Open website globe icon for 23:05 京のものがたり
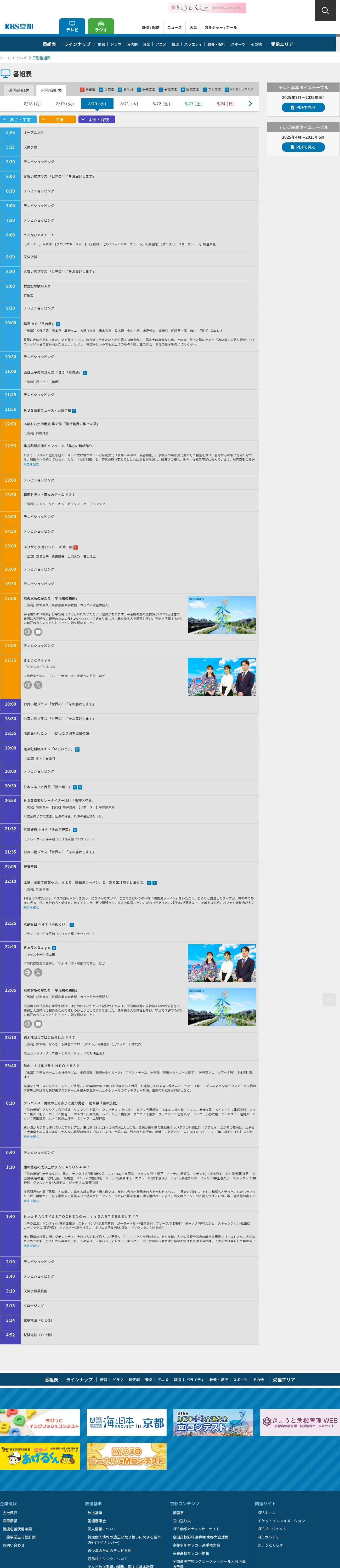340x1568 pixels. pos(27,1024)
